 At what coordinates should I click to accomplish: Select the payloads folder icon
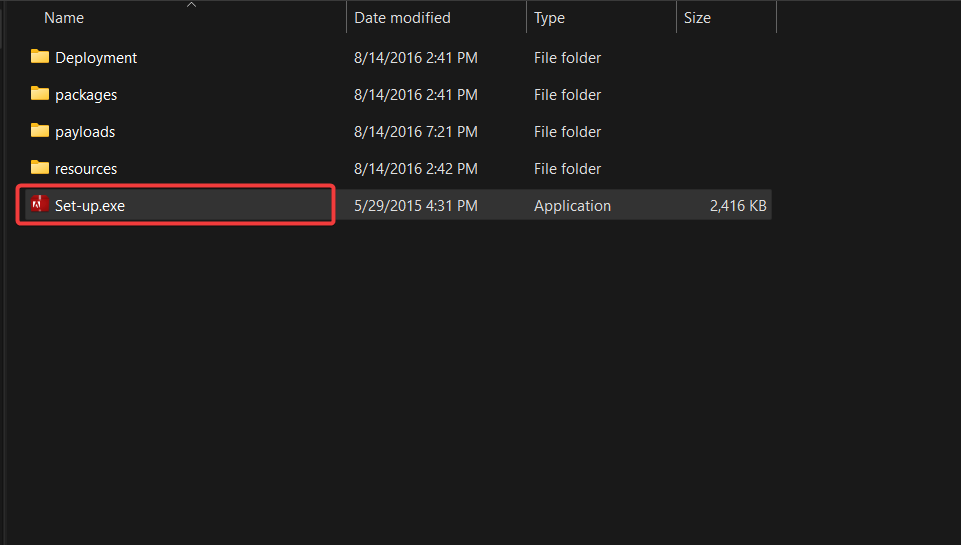click(x=40, y=131)
